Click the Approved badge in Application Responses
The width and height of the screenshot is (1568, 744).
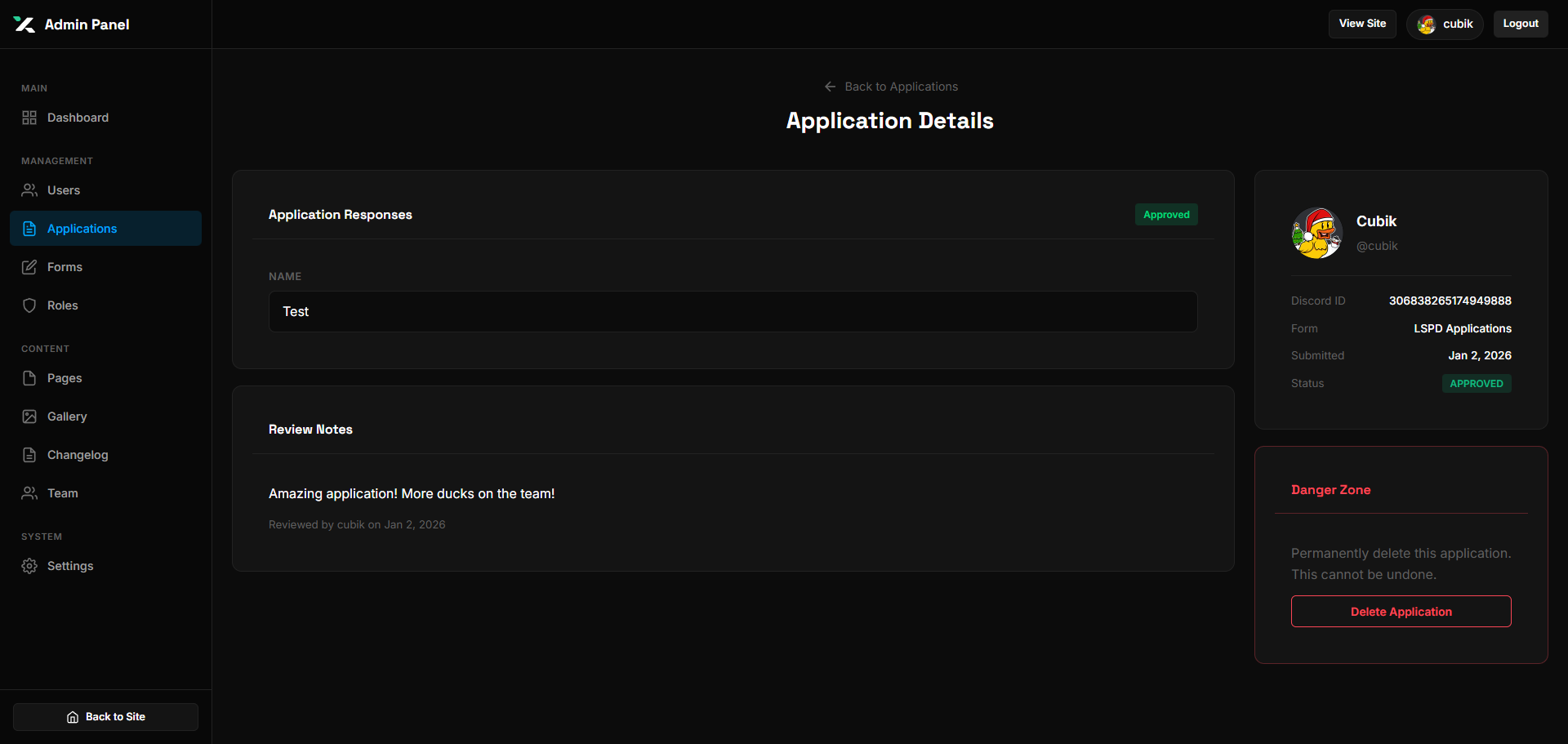(x=1166, y=215)
